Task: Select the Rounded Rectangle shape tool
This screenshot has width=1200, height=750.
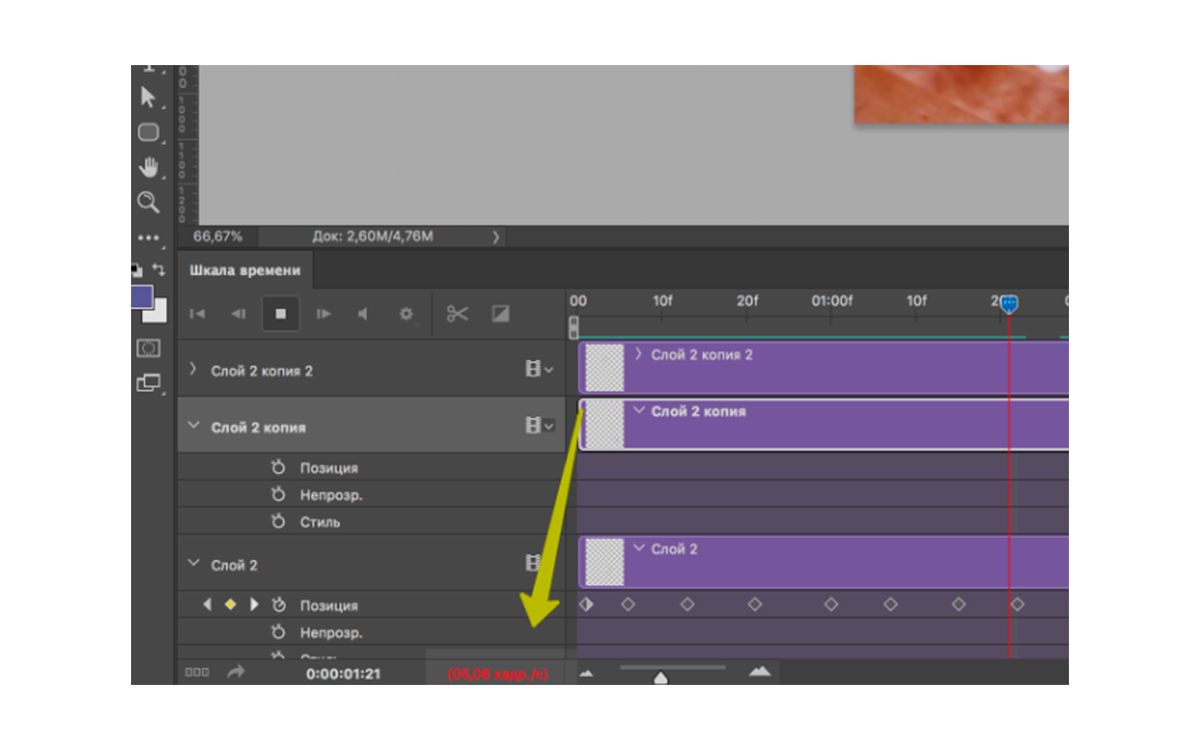Action: pos(148,133)
